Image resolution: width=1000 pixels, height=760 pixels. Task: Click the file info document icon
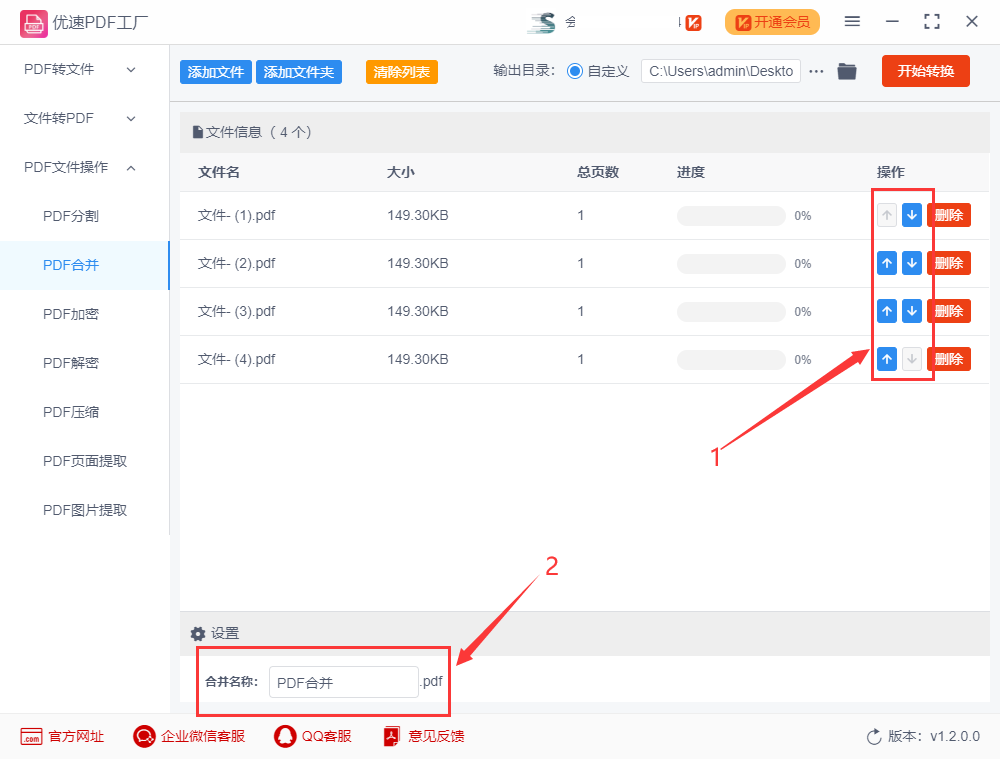(198, 133)
